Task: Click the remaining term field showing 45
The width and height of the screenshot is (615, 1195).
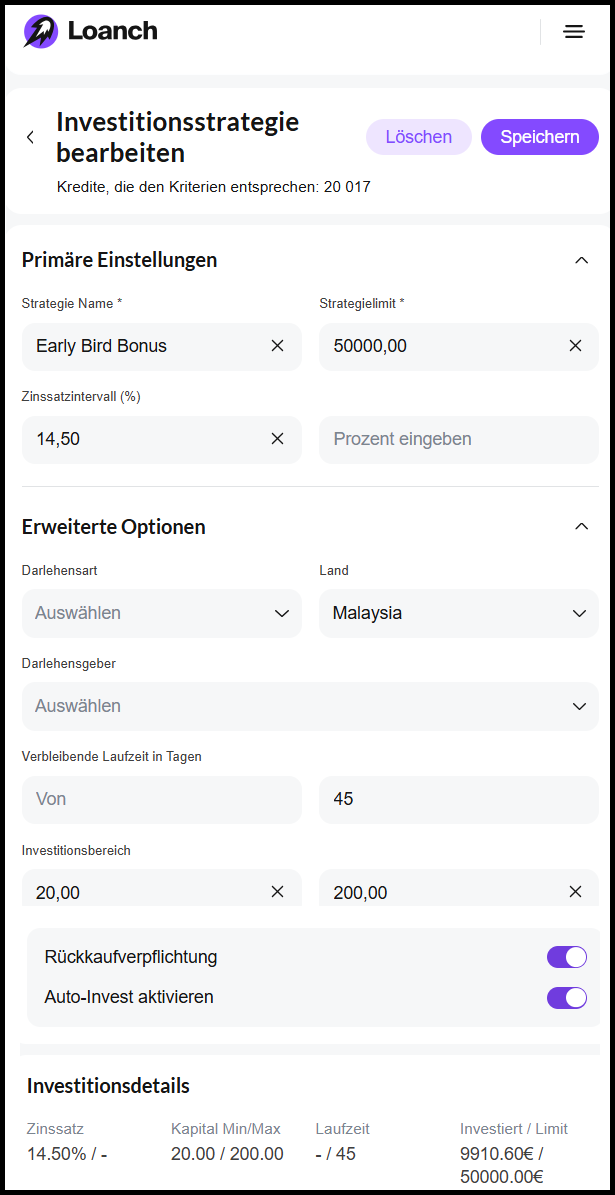Action: [459, 799]
